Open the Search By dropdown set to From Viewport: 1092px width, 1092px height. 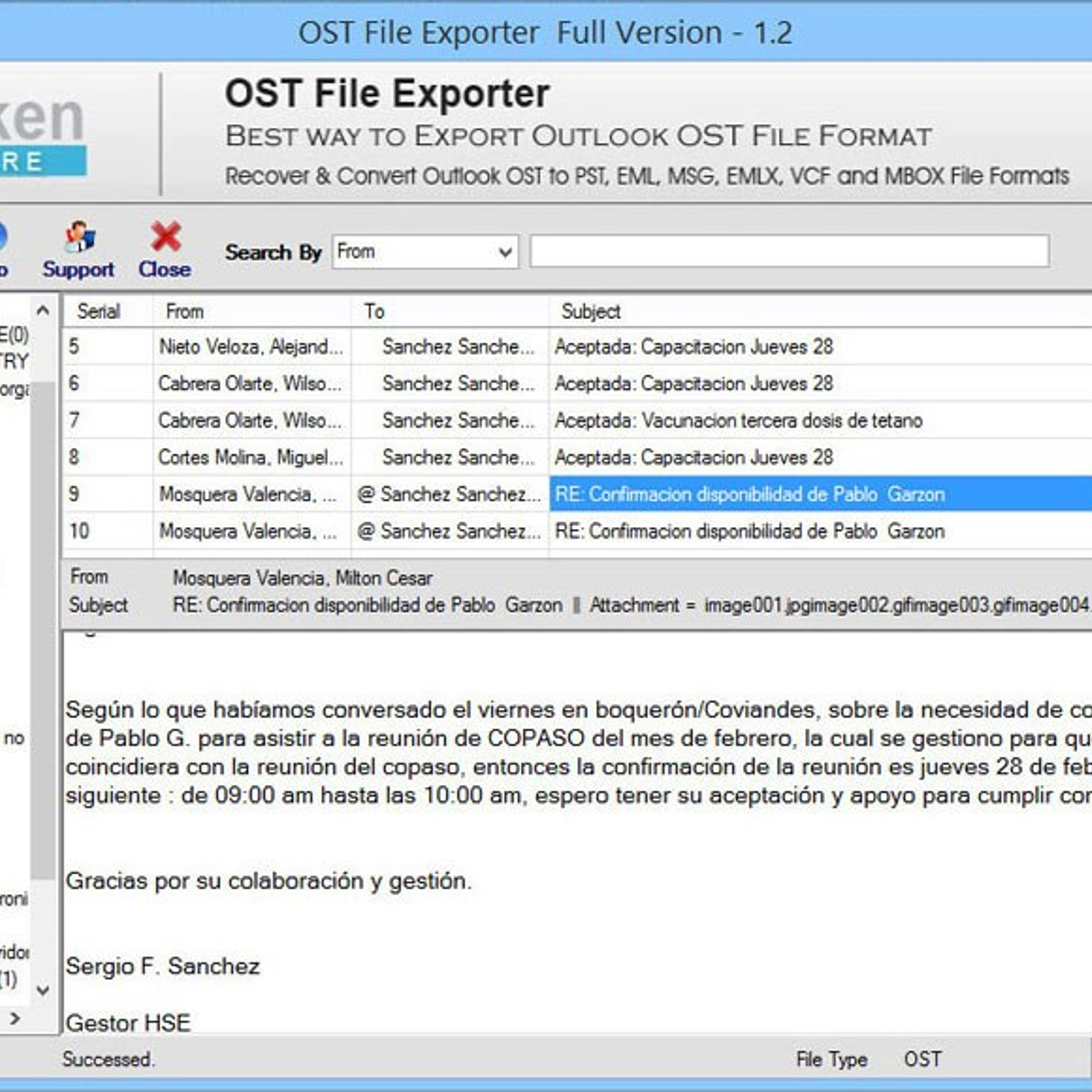pyautogui.click(x=425, y=252)
